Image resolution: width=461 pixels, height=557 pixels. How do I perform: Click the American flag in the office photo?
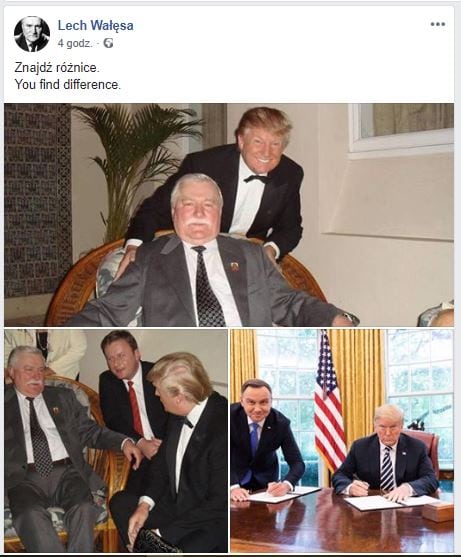click(329, 401)
